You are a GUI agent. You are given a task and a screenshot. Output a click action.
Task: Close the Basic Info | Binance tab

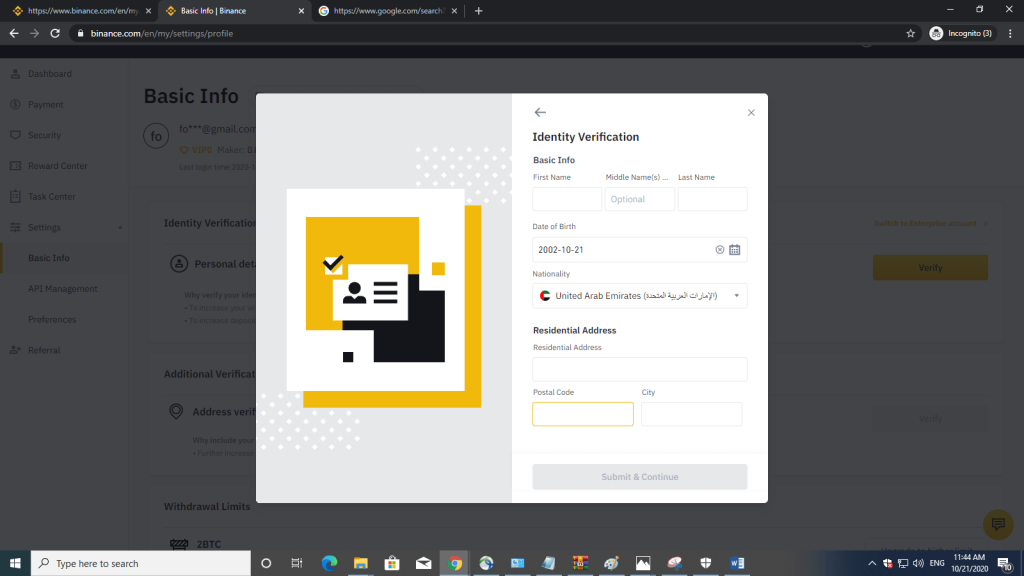pyautogui.click(x=301, y=11)
